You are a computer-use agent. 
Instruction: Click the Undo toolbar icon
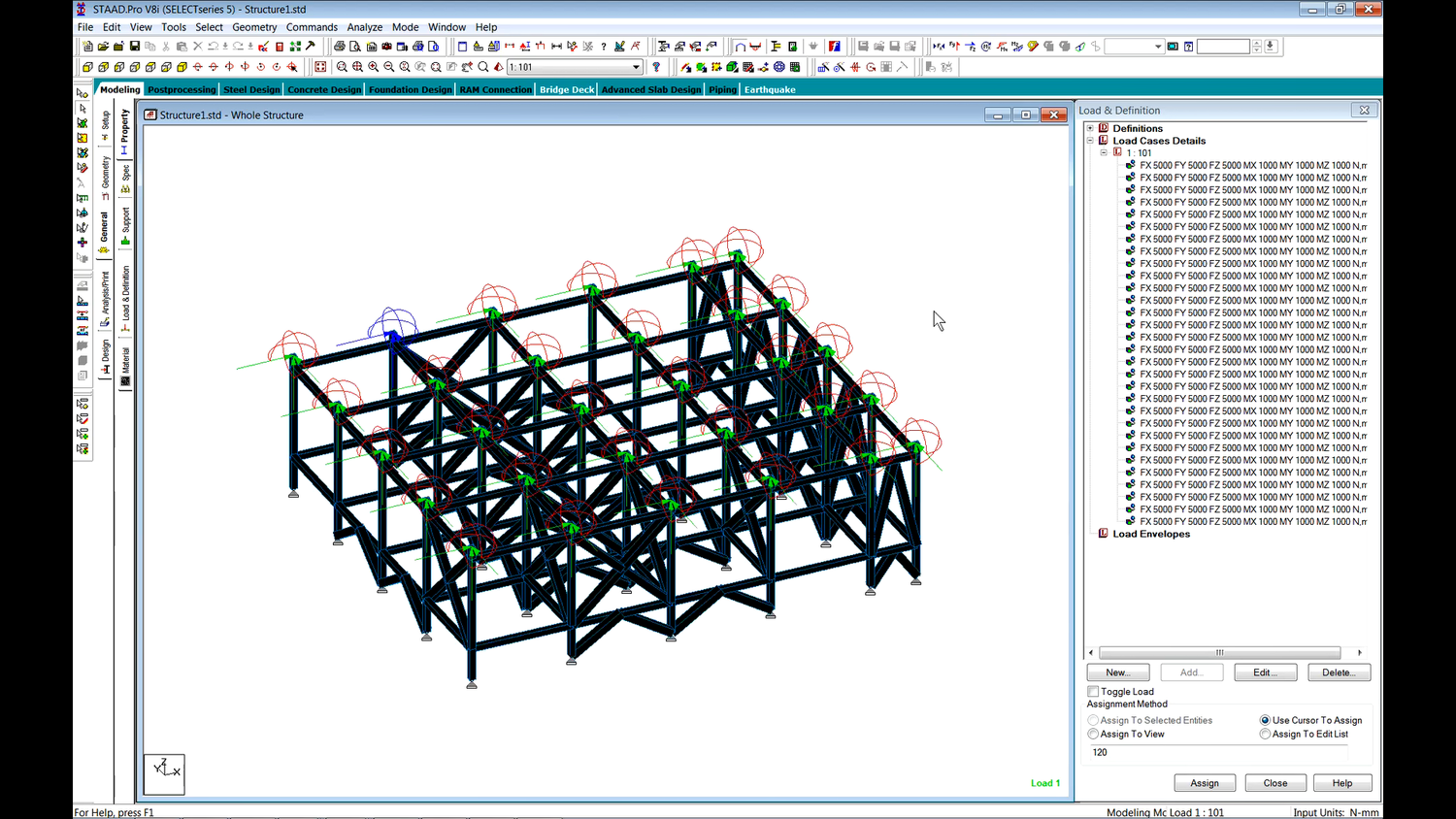[x=213, y=47]
